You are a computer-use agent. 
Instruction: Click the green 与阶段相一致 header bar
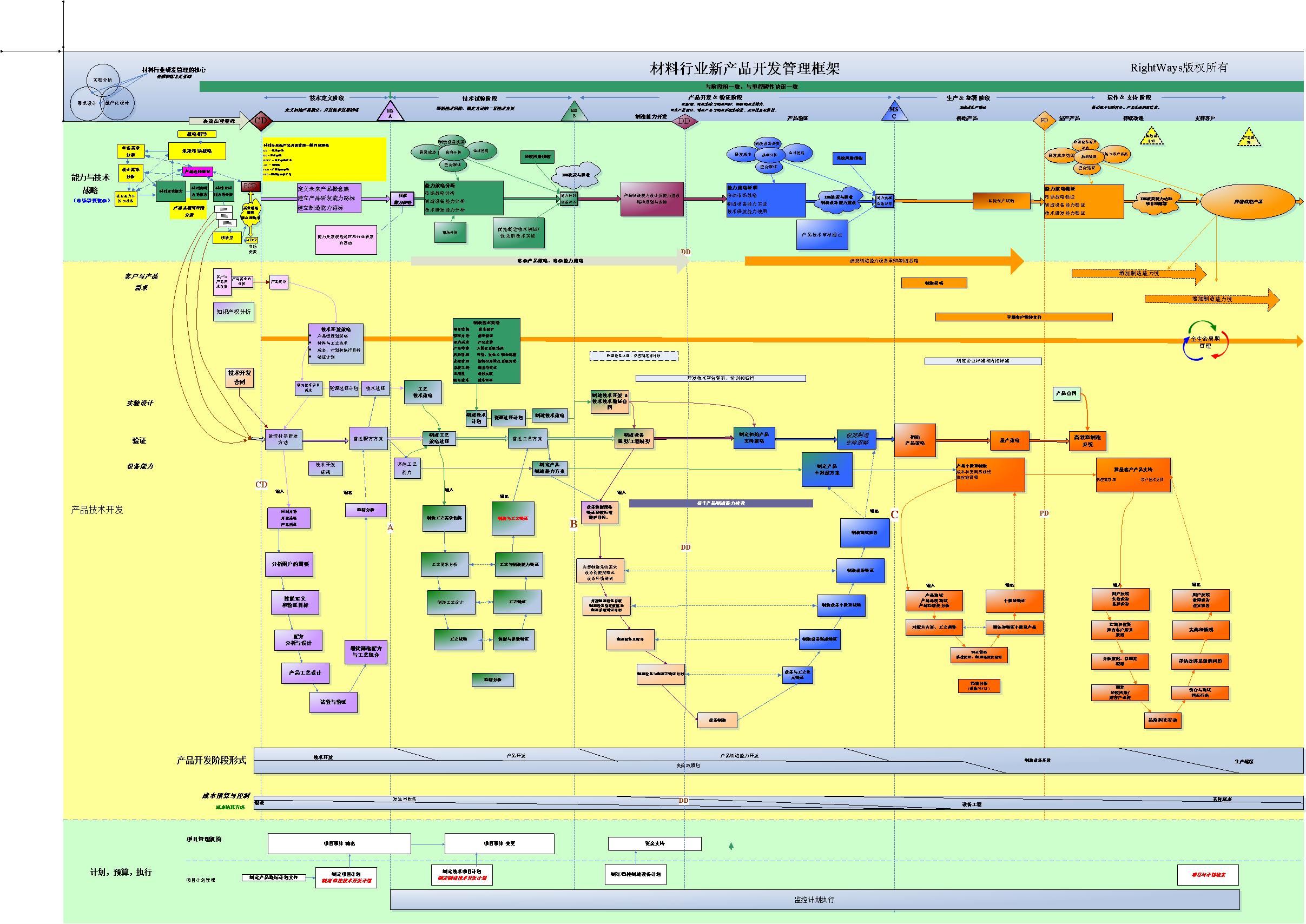pyautogui.click(x=751, y=87)
